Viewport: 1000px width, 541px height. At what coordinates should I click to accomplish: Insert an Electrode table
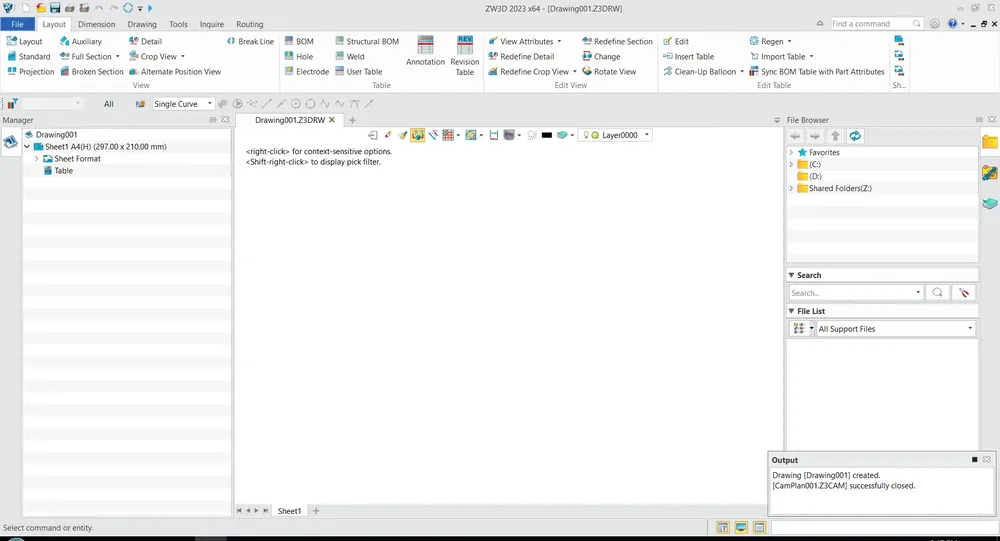307,72
